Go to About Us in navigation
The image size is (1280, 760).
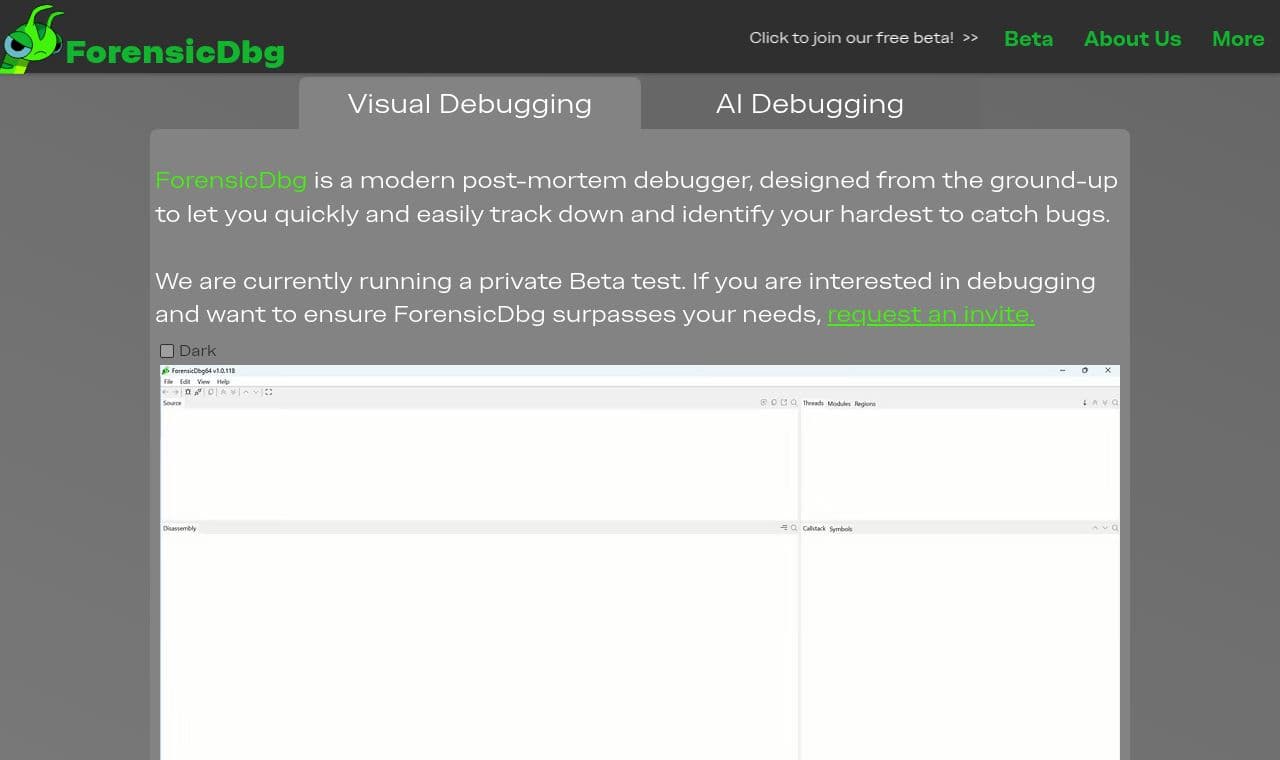point(1132,39)
